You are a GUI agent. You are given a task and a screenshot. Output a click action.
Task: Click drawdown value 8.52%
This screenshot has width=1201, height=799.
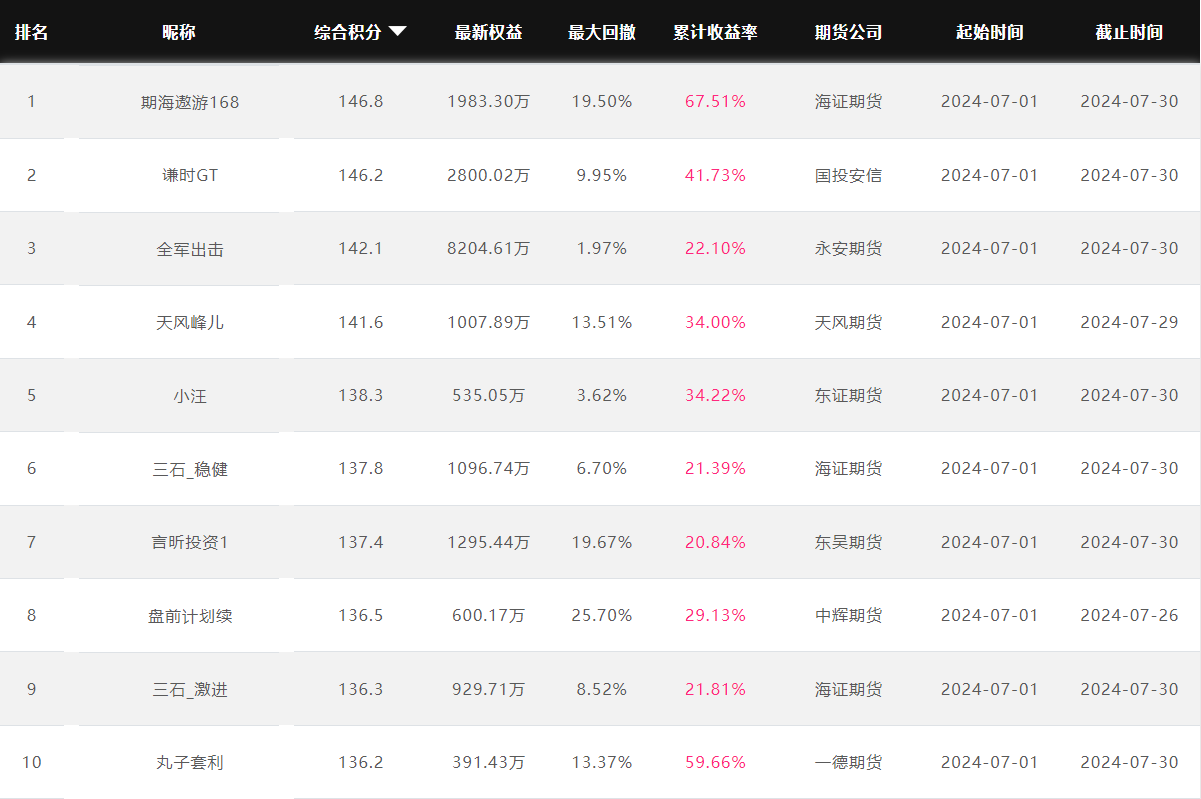(602, 689)
